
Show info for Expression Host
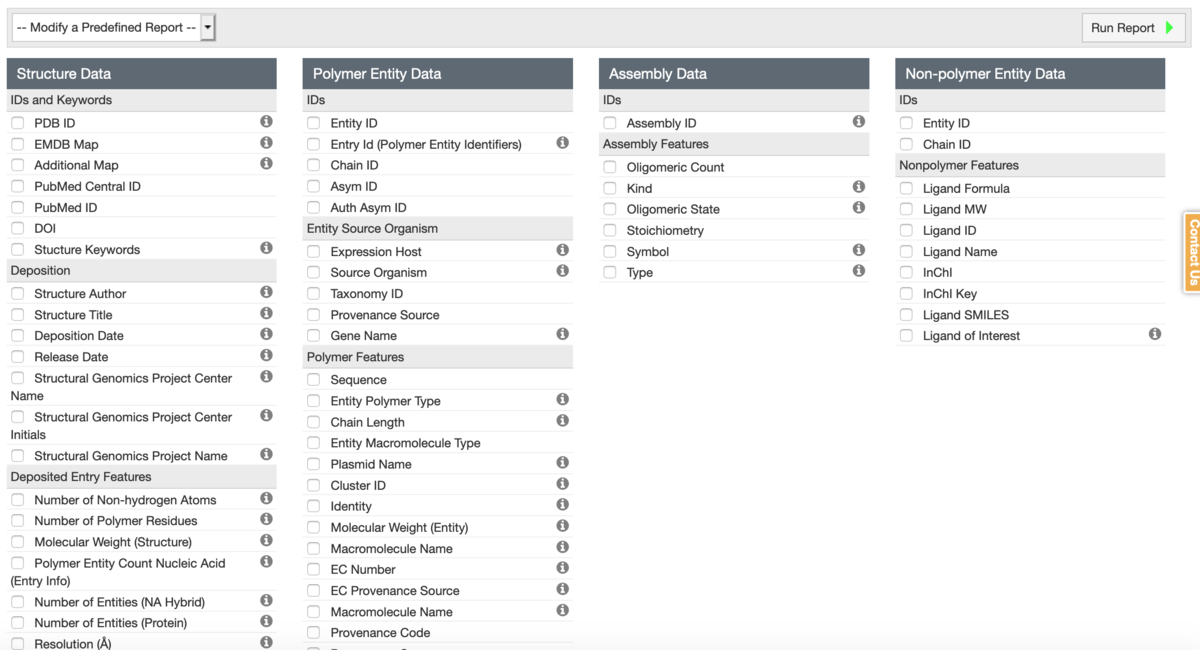[x=562, y=250]
